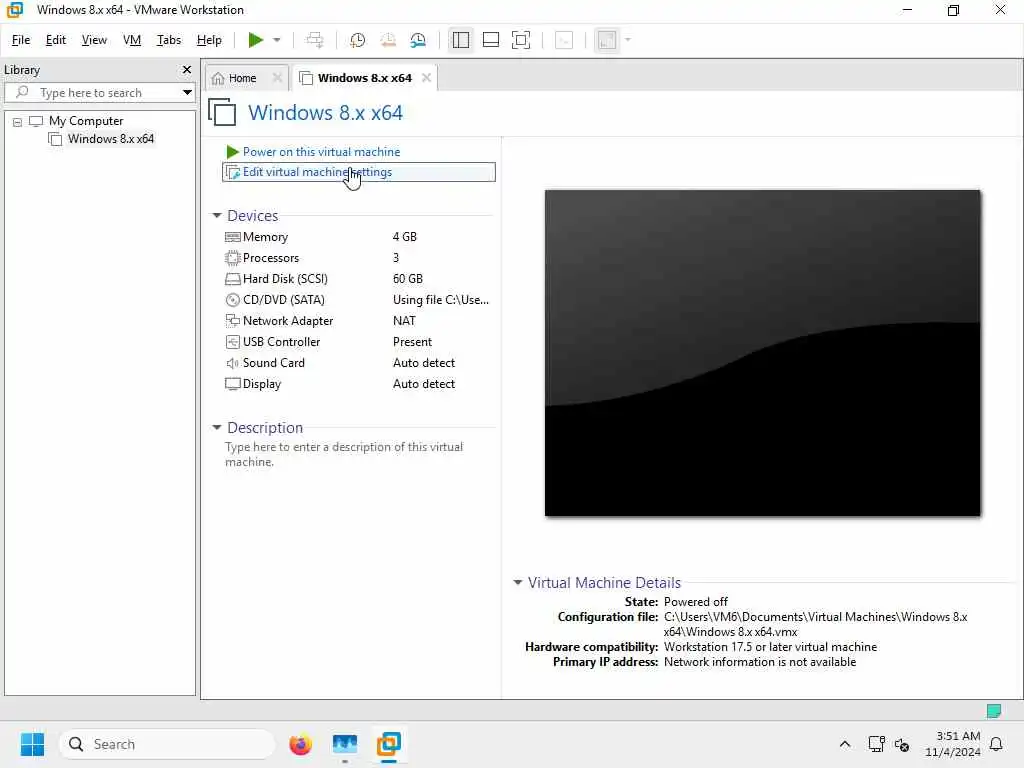The image size is (1024, 768).
Task: Open the View menu
Action: point(94,40)
